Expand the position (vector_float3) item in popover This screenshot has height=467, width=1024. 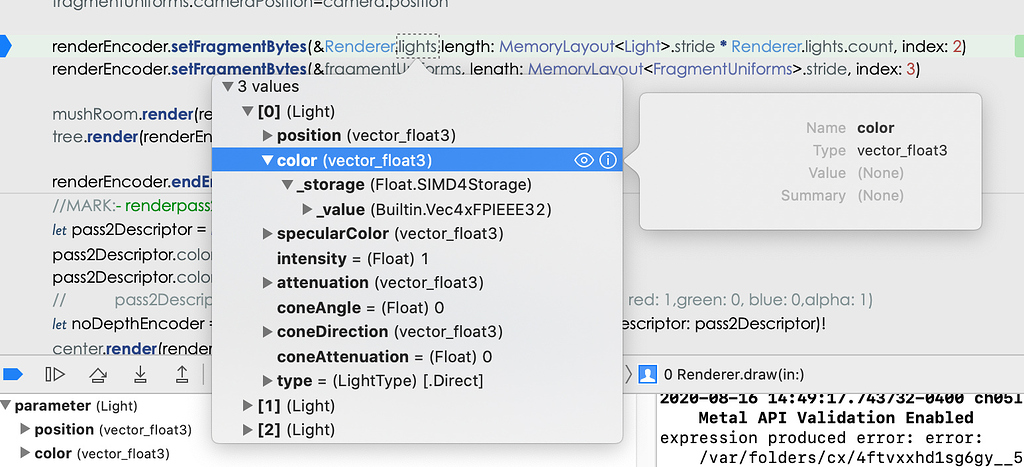[x=267, y=135]
